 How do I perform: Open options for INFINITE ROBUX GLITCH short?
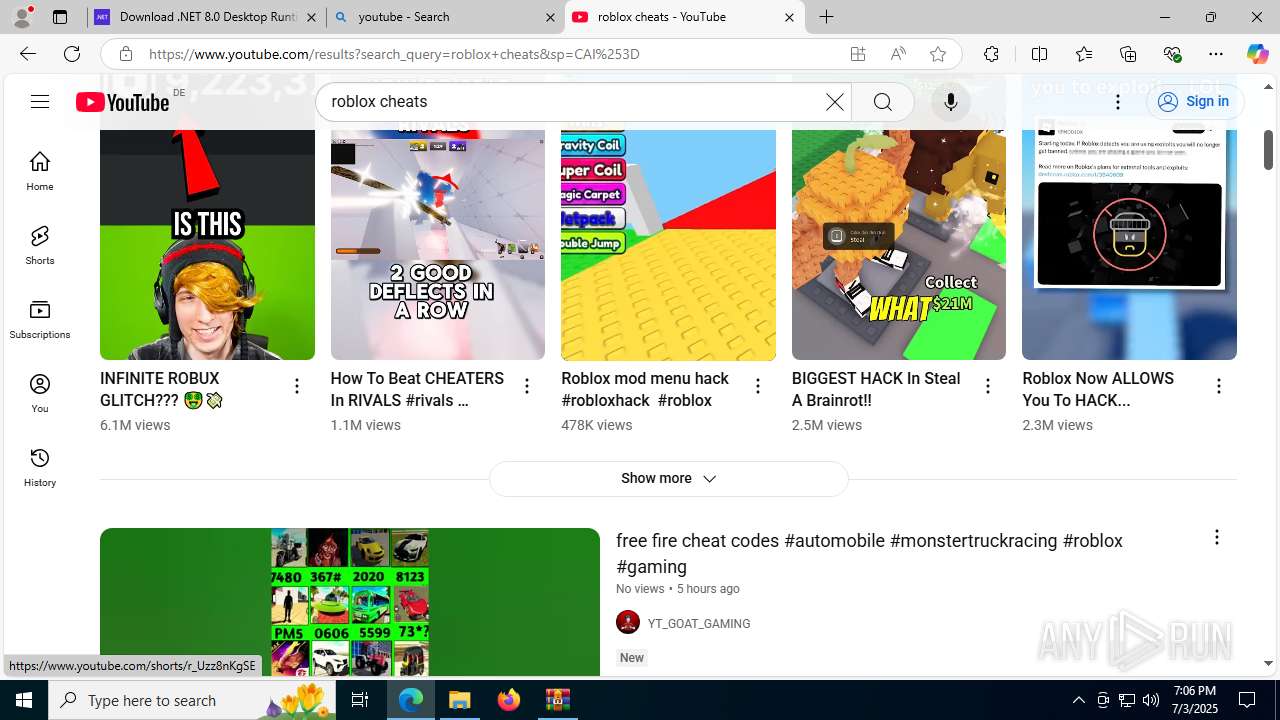296,386
